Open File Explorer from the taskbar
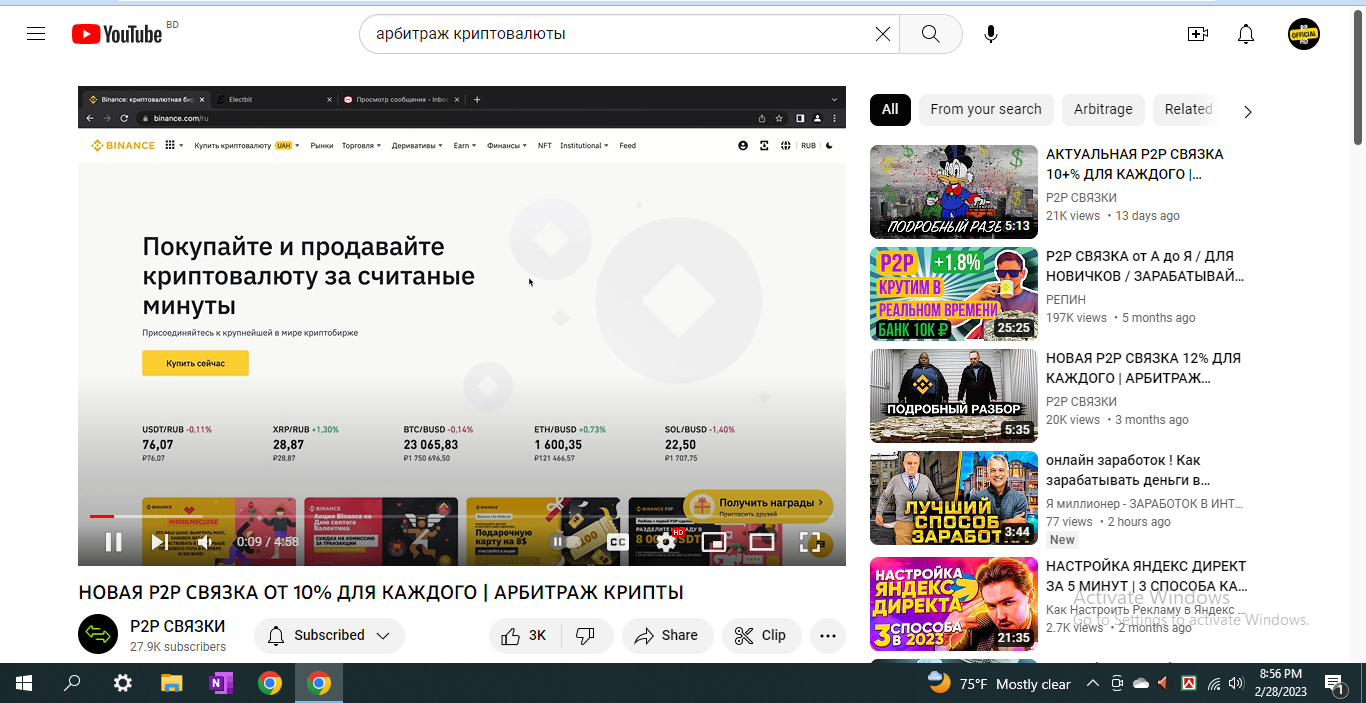Viewport: 1366px width, 703px height. point(172,684)
